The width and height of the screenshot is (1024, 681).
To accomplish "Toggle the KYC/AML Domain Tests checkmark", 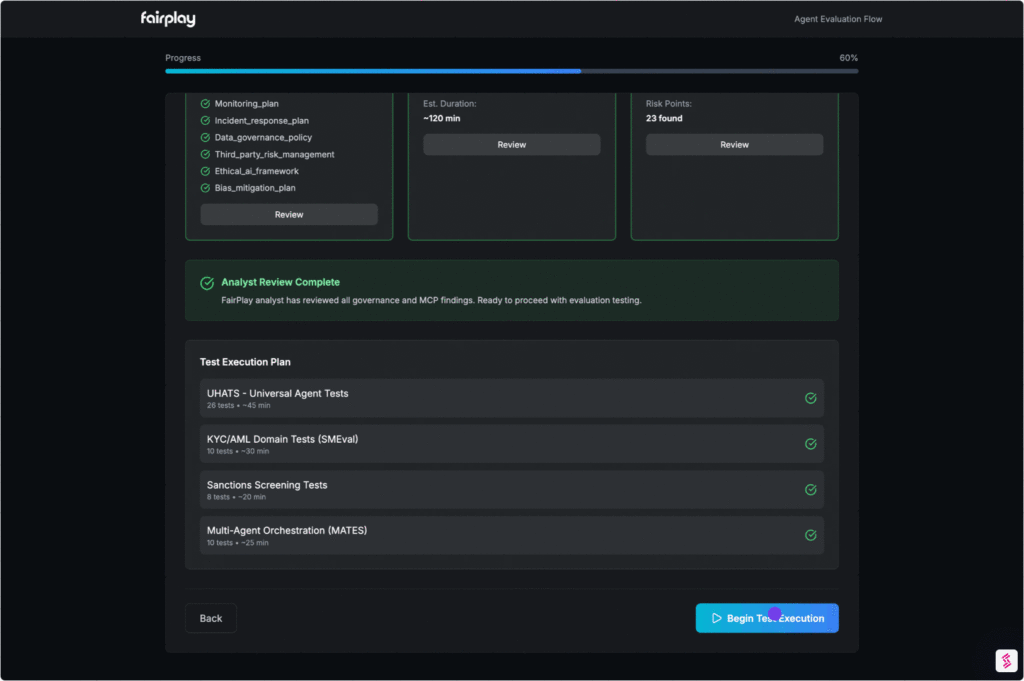I will pyautogui.click(x=810, y=444).
